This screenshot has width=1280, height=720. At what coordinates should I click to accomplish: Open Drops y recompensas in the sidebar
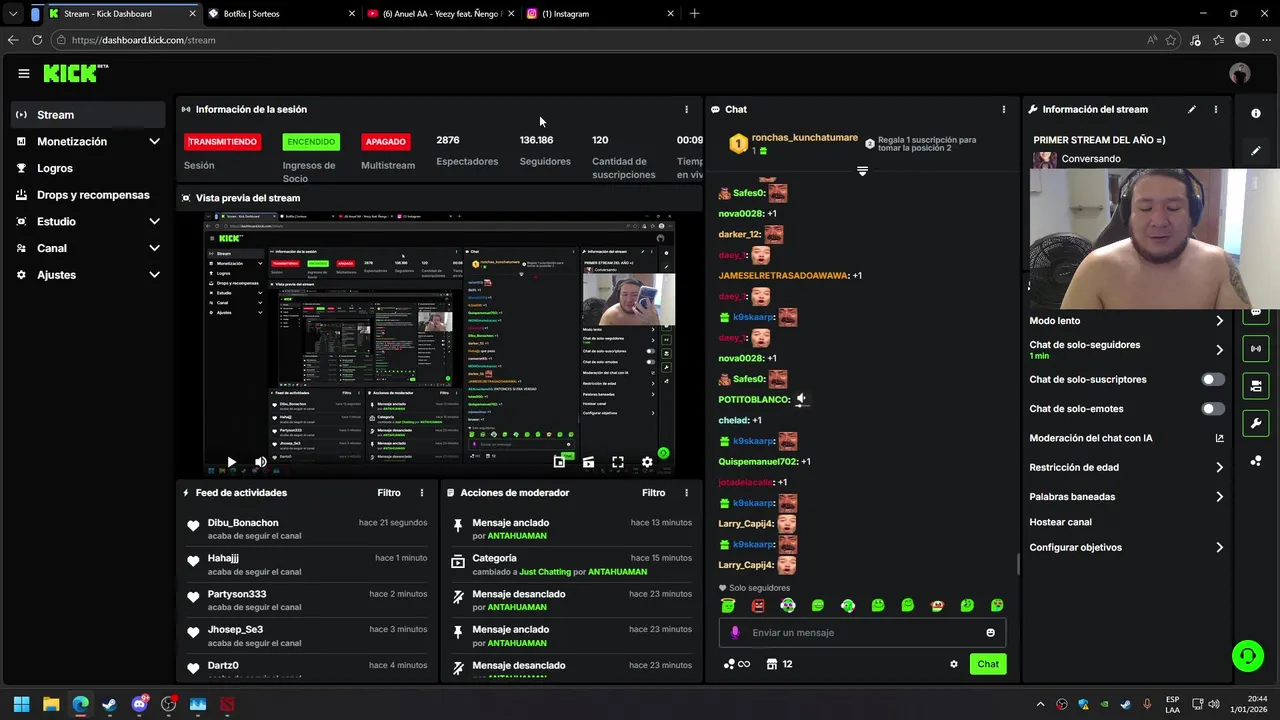88,195
